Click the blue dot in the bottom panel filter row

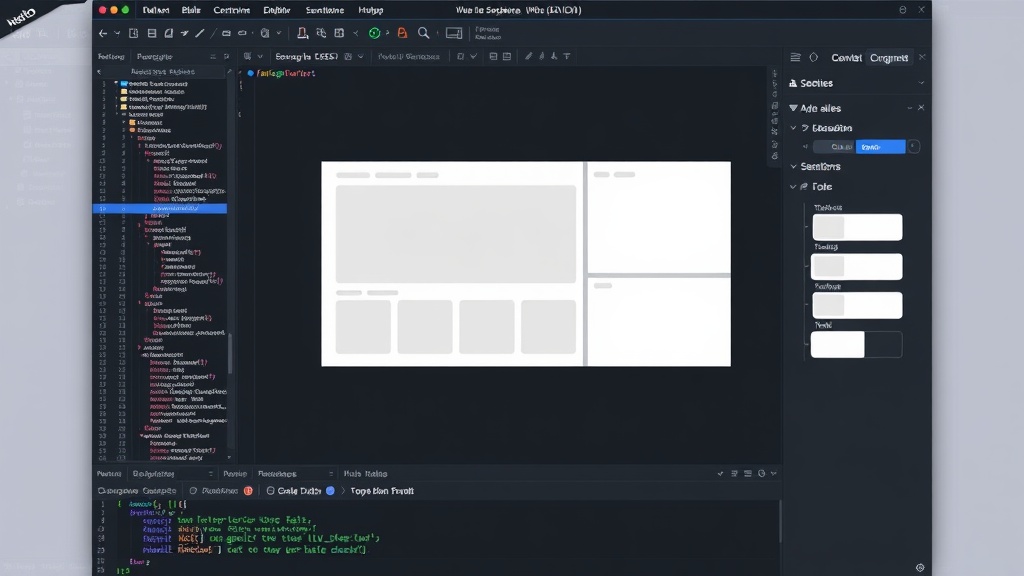click(x=330, y=490)
